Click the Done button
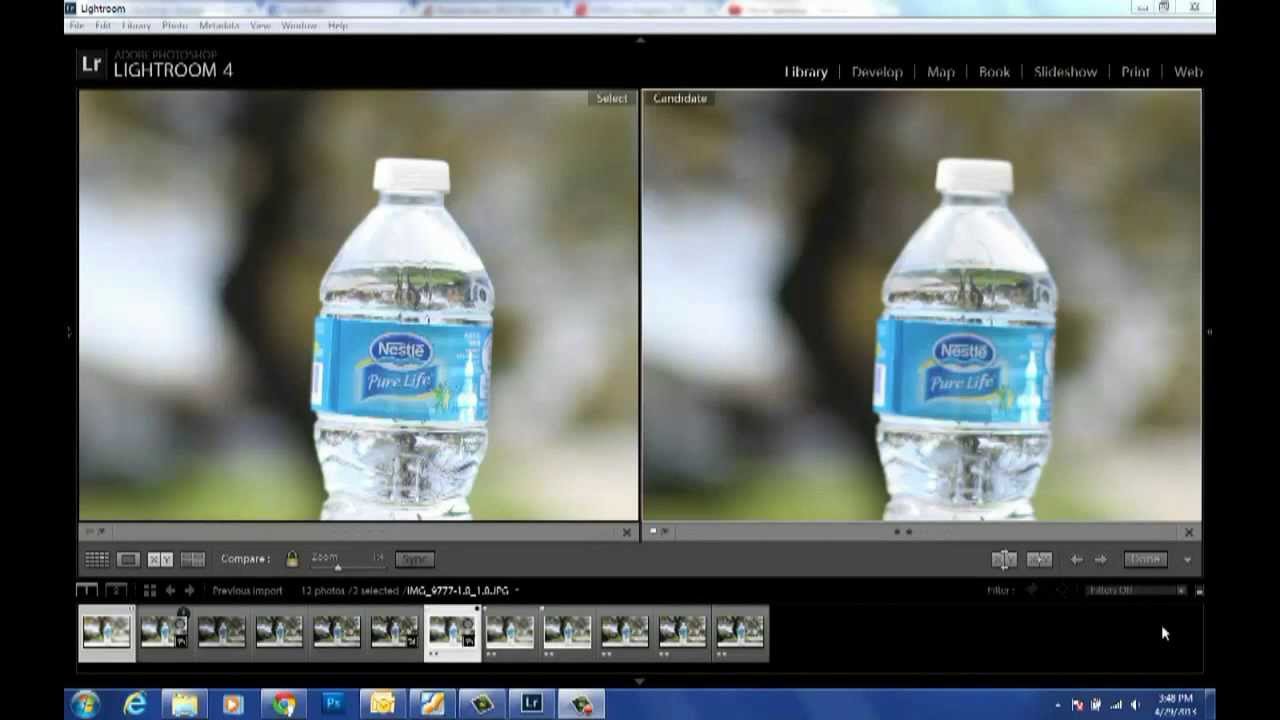This screenshot has width=1280, height=720. (x=1145, y=560)
